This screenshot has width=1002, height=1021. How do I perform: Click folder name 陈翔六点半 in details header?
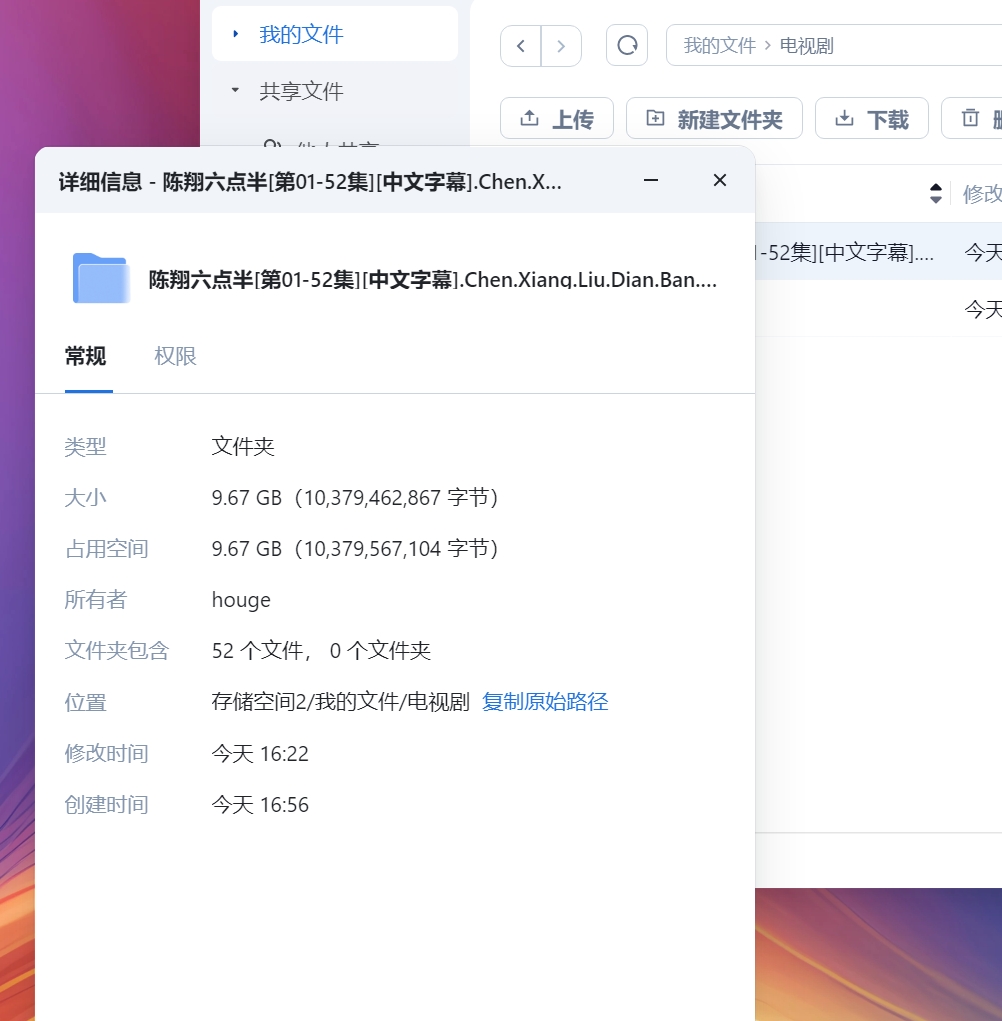tap(433, 280)
